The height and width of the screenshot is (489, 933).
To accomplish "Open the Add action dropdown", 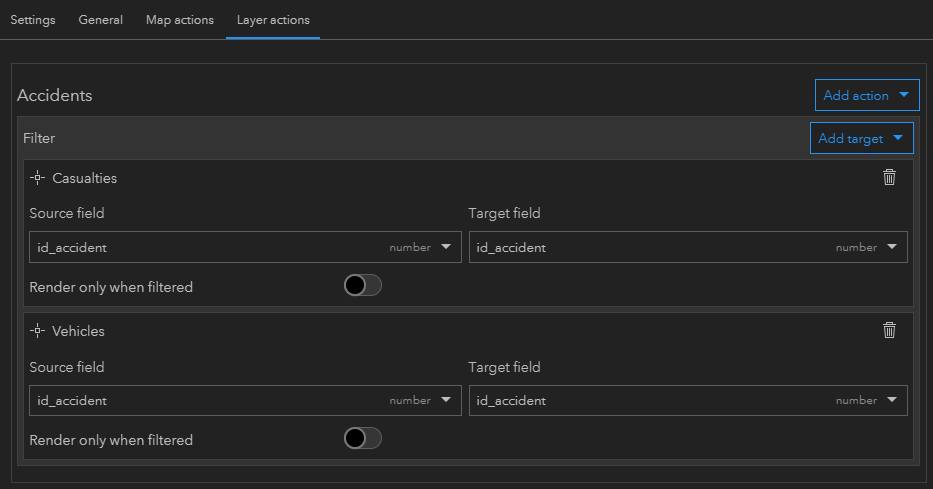I will pyautogui.click(x=866, y=96).
